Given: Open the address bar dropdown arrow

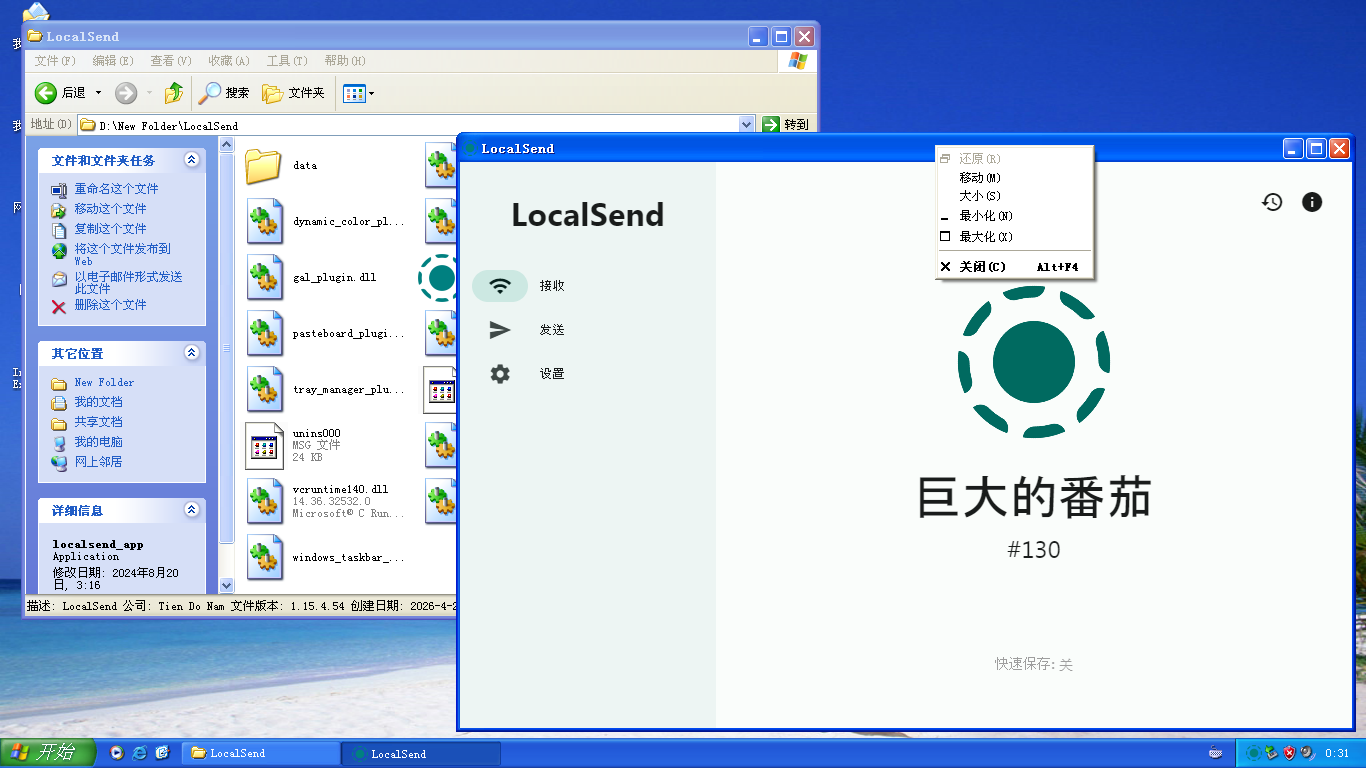Looking at the screenshot, I should point(746,125).
